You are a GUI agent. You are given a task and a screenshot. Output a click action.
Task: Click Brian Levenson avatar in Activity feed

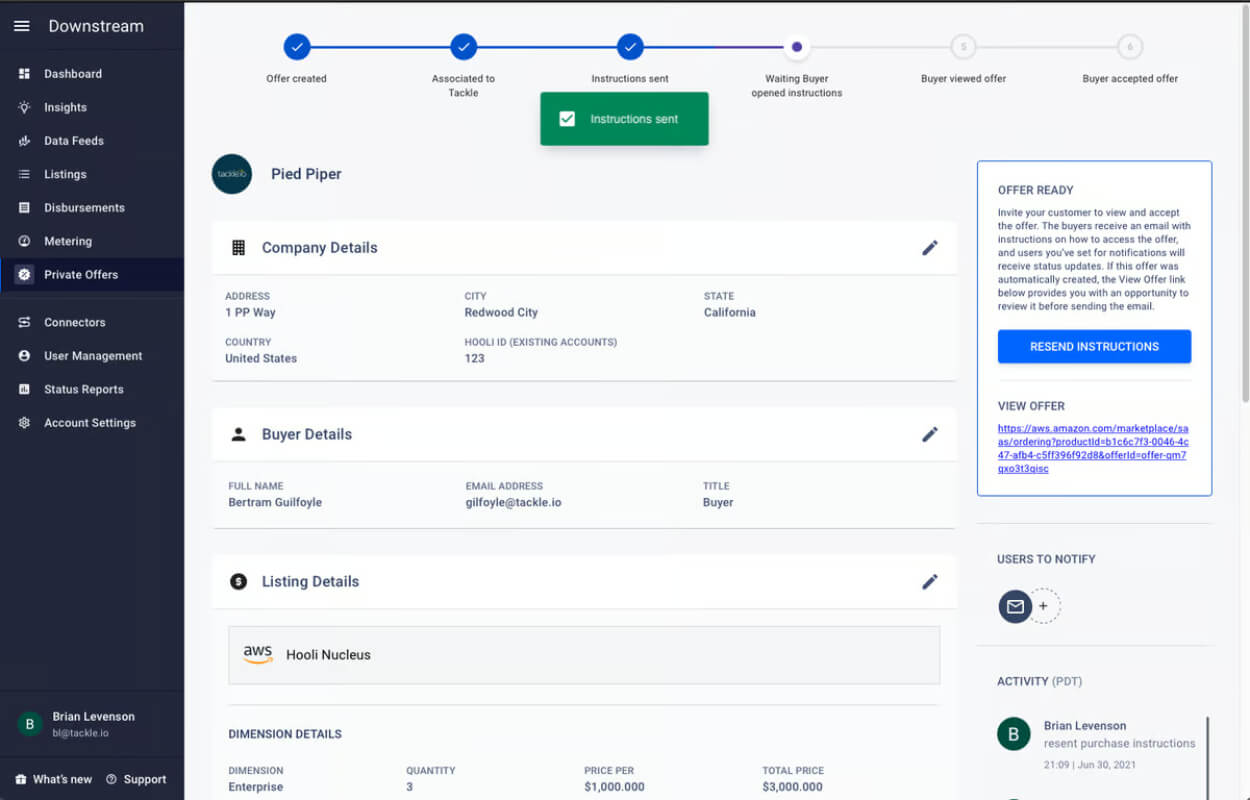pyautogui.click(x=1014, y=734)
